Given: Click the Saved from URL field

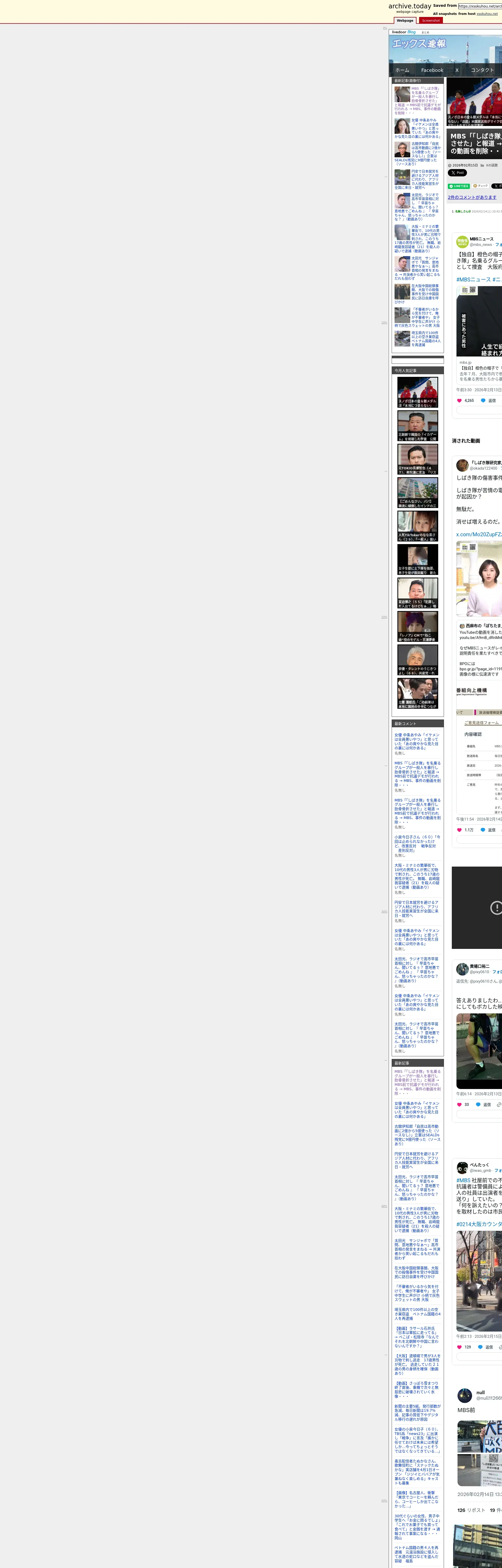Looking at the screenshot, I should coord(480,6).
